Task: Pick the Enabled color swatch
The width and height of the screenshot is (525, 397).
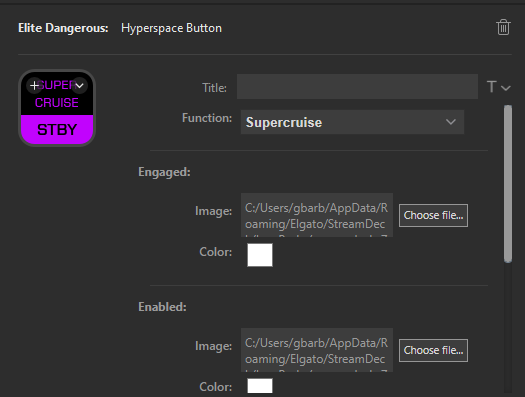Action: (x=260, y=386)
